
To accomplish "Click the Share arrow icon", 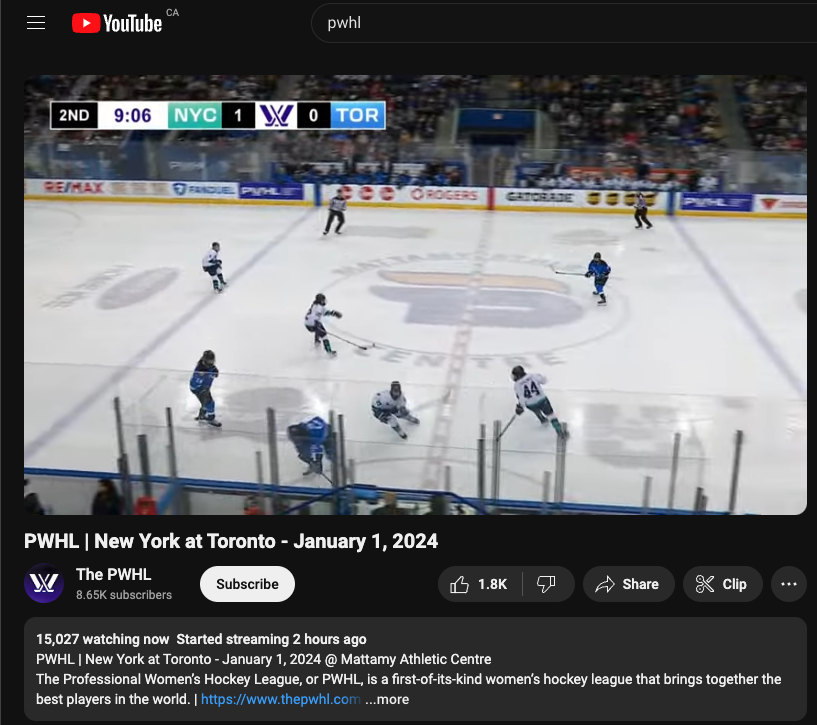I will [605, 584].
